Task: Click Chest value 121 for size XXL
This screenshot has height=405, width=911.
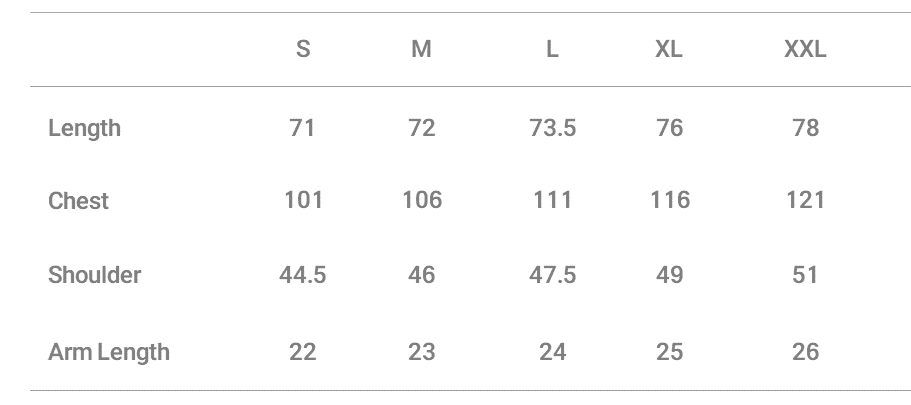Action: (x=805, y=200)
